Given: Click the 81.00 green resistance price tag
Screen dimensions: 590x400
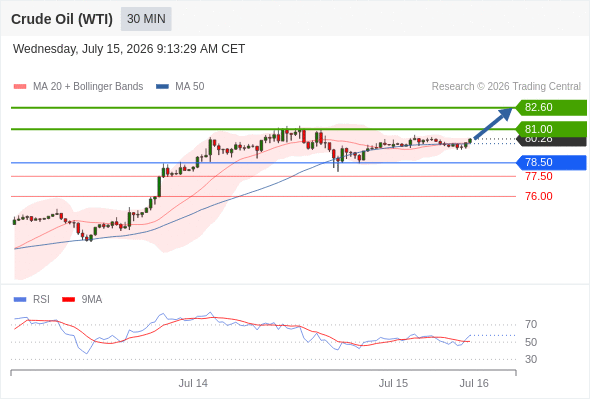Looking at the screenshot, I should click(x=551, y=129).
